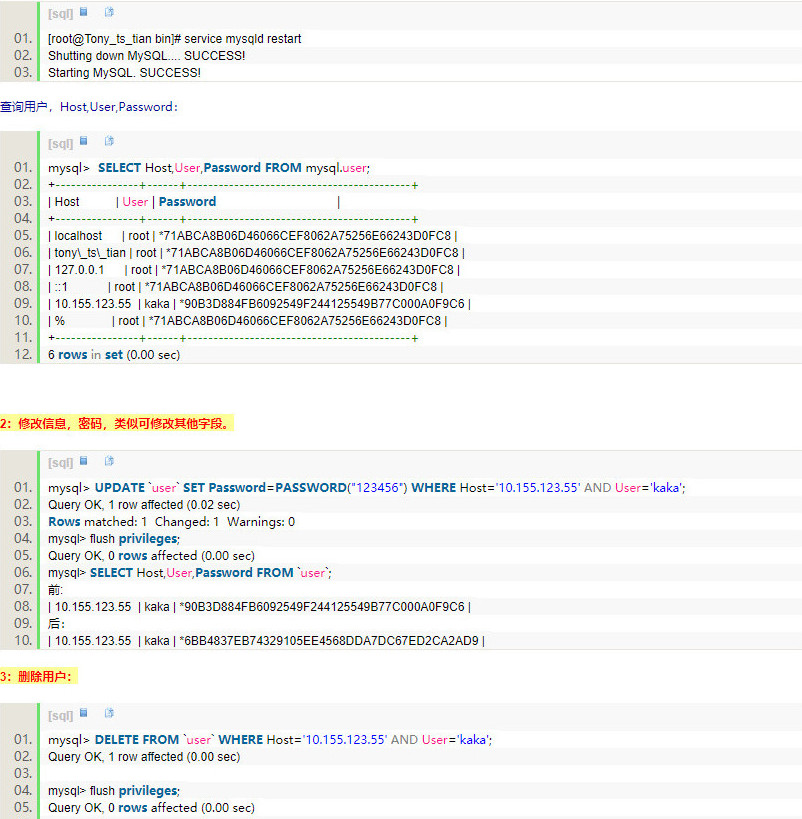Click the '127.0.0.1 | root' table row
Image resolution: width=802 pixels, height=819 pixels.
tap(254, 270)
